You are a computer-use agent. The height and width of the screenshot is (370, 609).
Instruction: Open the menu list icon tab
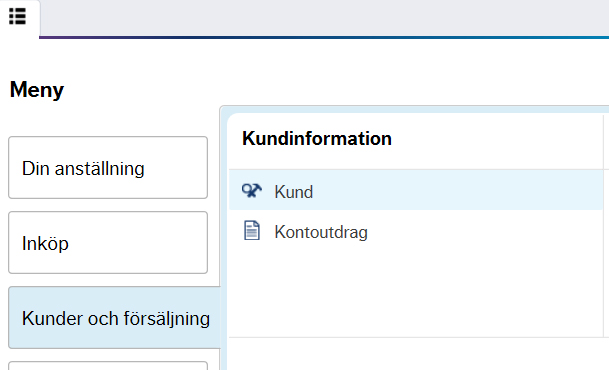(17, 17)
